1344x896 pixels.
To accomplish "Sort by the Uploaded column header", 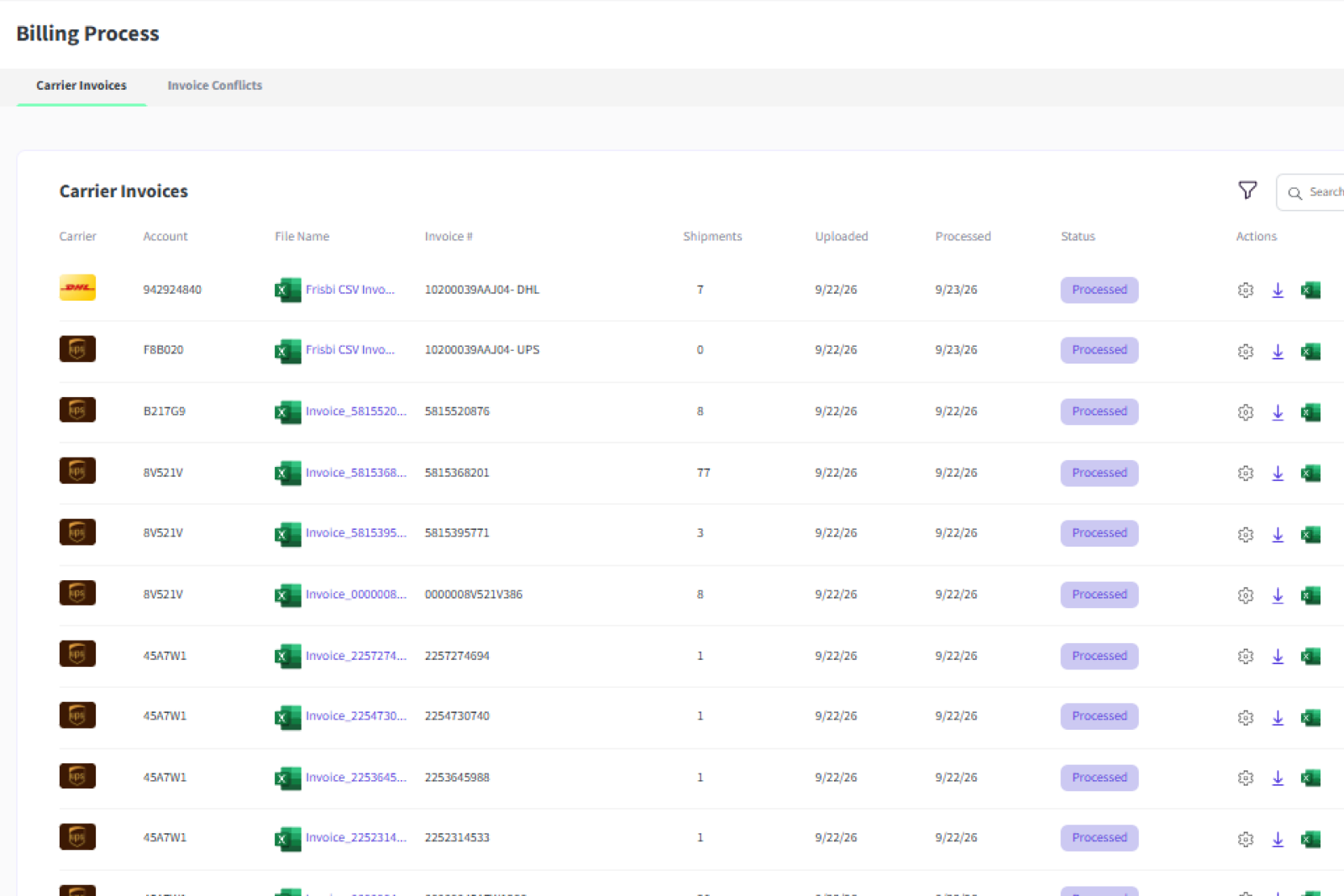I will coord(841,237).
